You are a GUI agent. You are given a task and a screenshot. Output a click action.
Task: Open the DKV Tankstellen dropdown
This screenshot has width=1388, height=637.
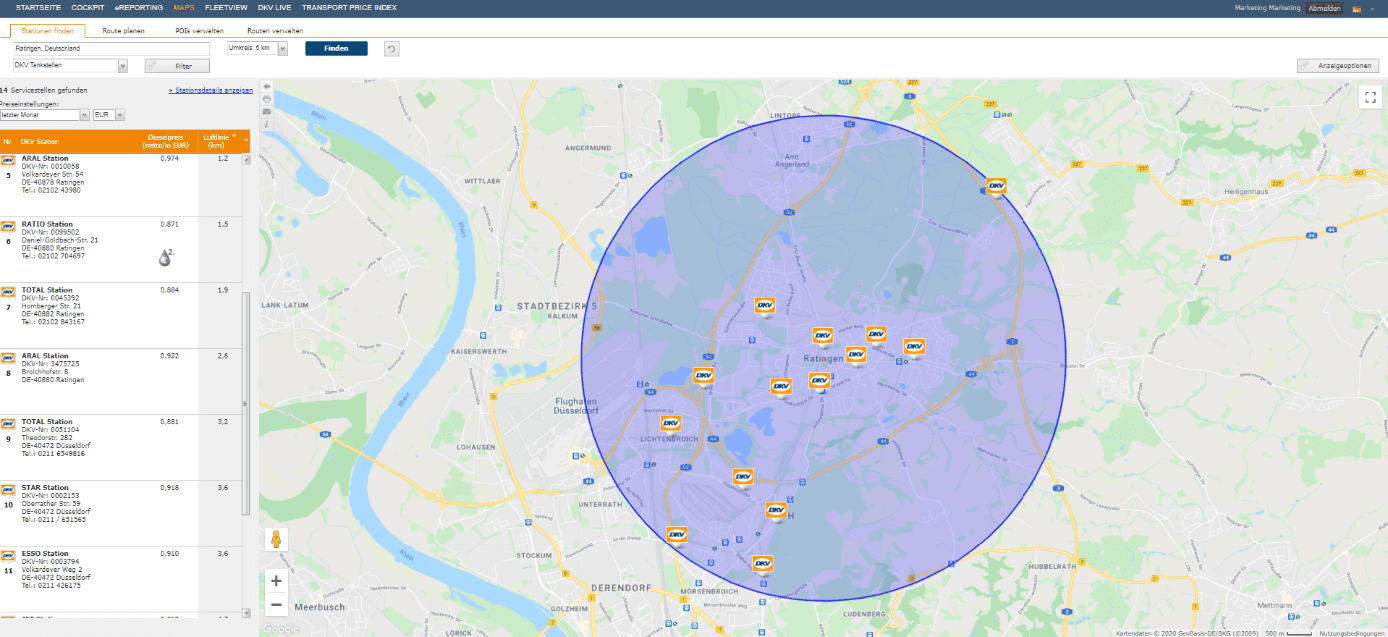(123, 66)
